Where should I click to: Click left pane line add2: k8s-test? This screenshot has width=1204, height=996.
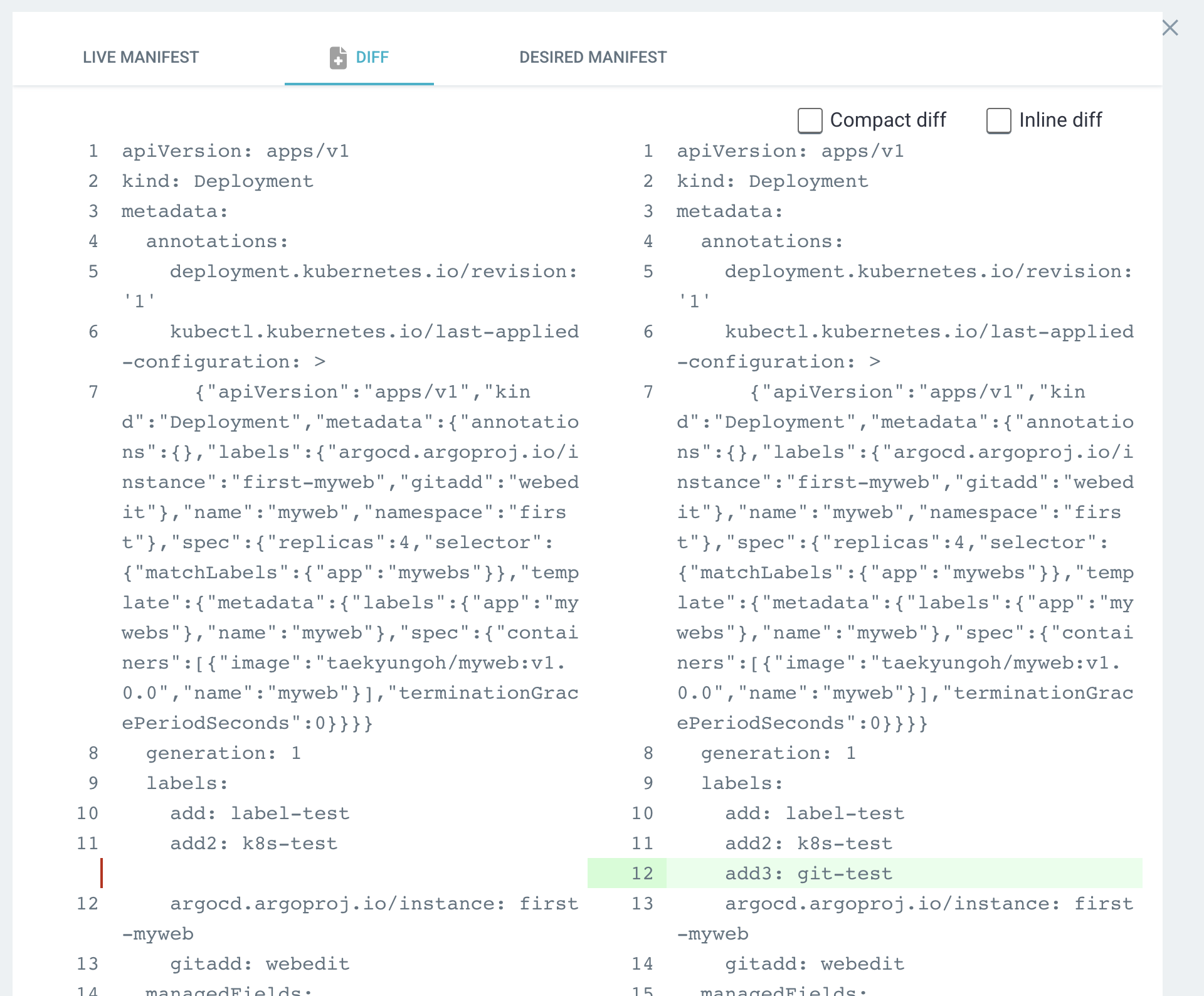(x=253, y=844)
